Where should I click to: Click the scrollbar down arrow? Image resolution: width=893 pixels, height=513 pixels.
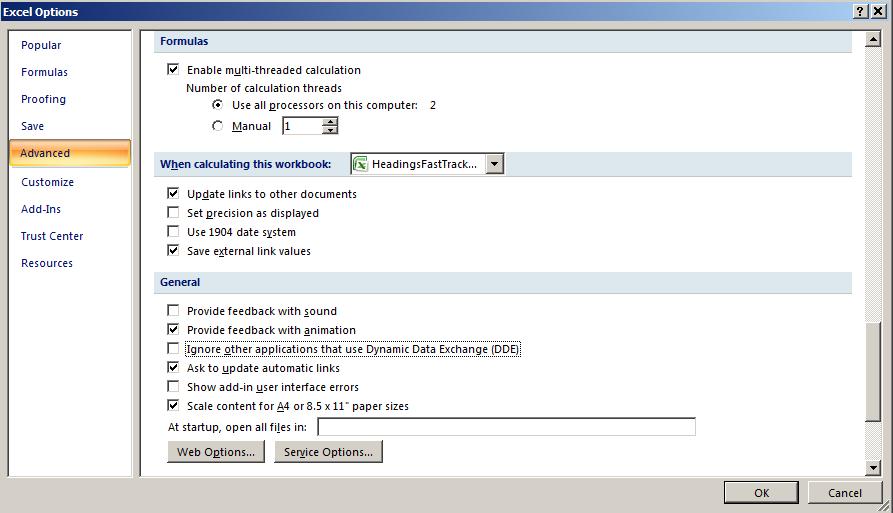(873, 468)
